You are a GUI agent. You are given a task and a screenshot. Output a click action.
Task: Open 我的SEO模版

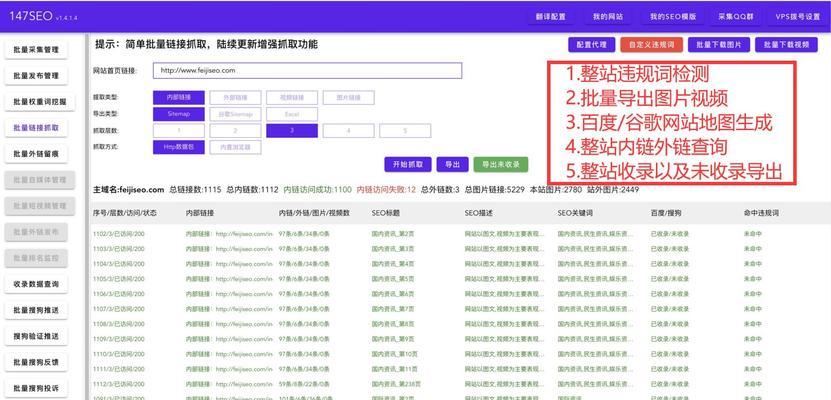pos(673,17)
